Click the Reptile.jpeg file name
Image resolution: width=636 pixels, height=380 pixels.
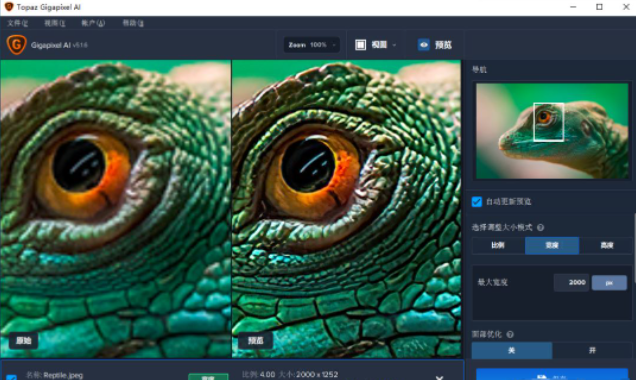pyautogui.click(x=63, y=376)
